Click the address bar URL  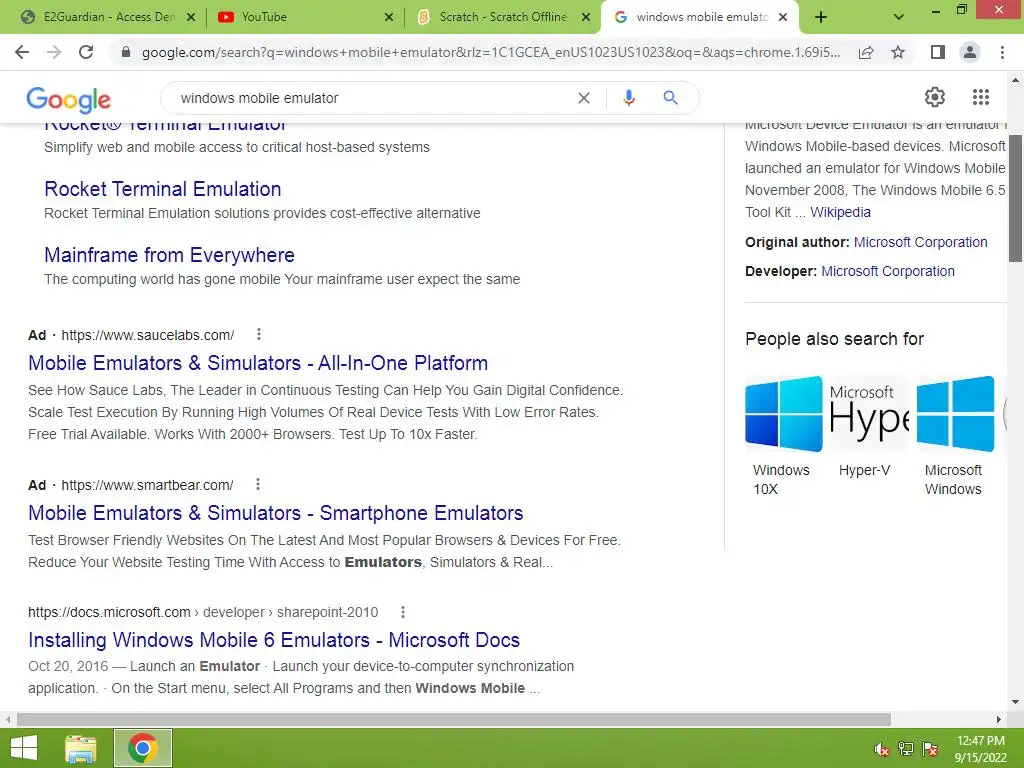(x=490, y=52)
